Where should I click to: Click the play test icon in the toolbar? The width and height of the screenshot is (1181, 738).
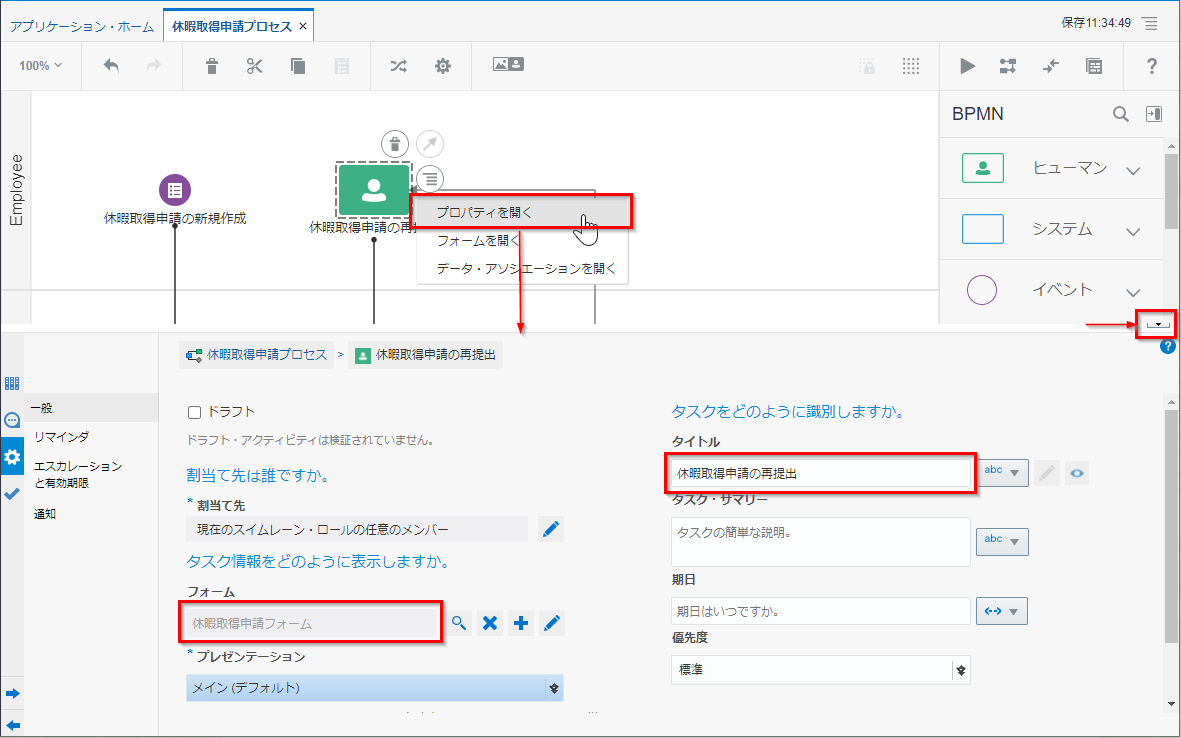click(967, 66)
